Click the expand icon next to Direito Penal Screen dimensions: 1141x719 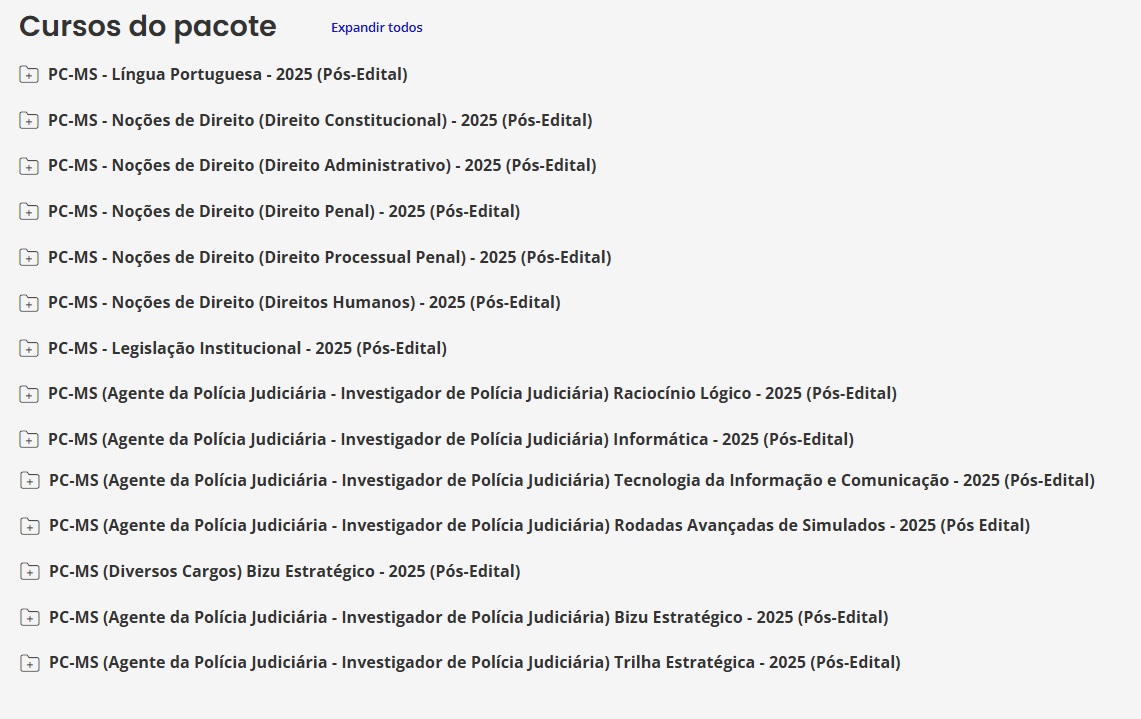pos(29,211)
